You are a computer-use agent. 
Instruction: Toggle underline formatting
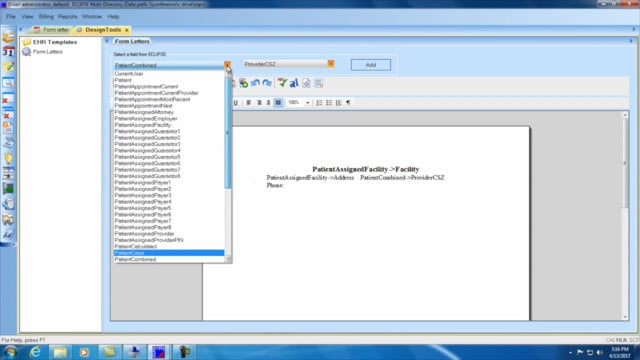click(x=236, y=102)
